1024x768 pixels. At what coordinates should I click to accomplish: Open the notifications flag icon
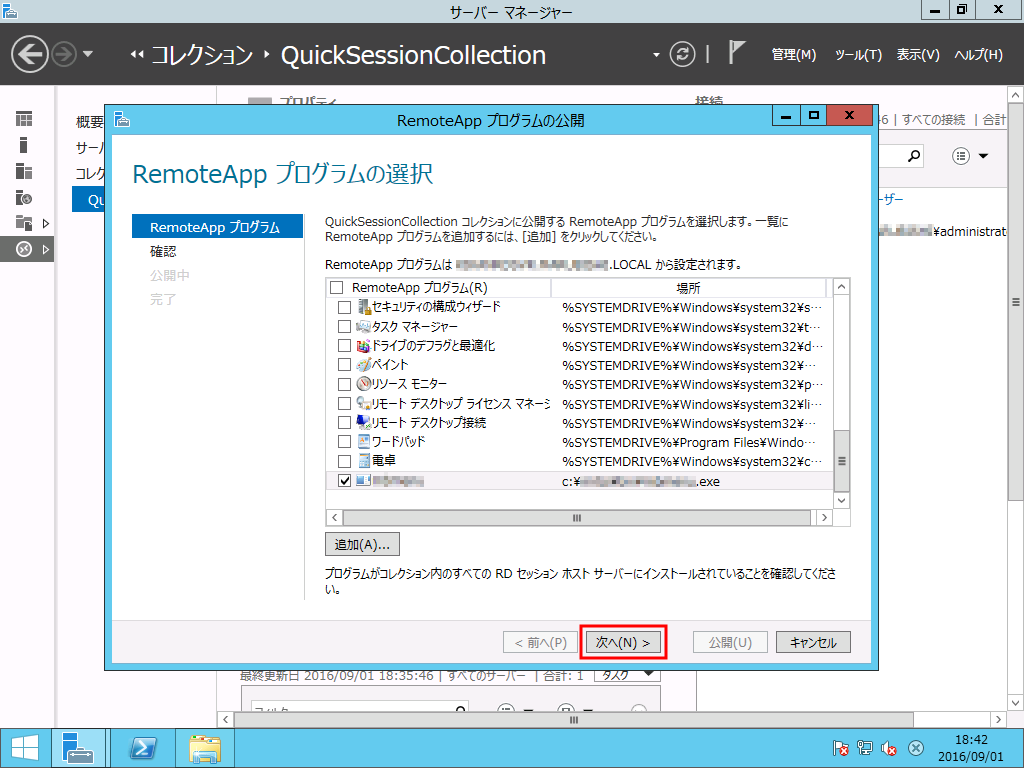[736, 52]
